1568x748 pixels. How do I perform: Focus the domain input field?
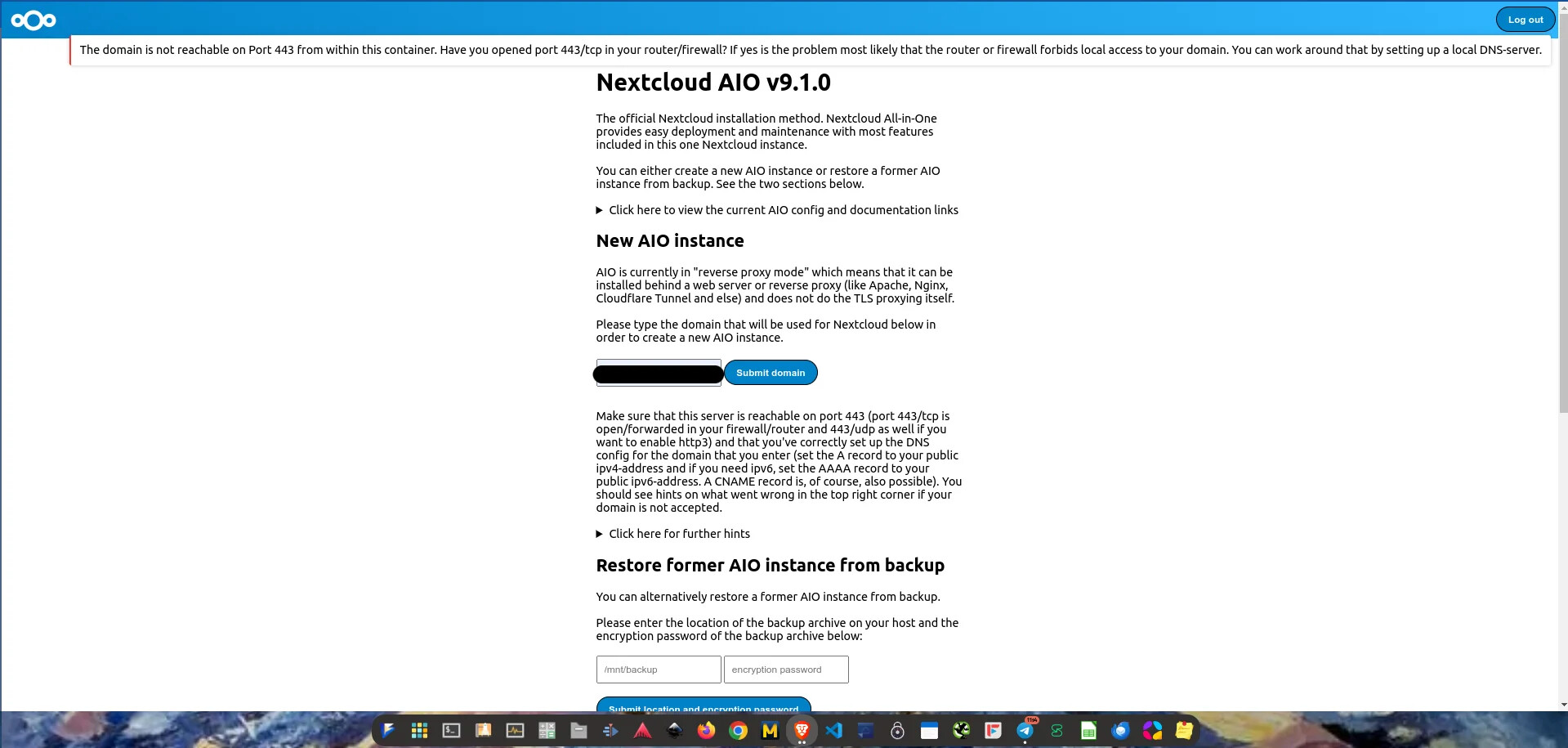click(x=659, y=373)
